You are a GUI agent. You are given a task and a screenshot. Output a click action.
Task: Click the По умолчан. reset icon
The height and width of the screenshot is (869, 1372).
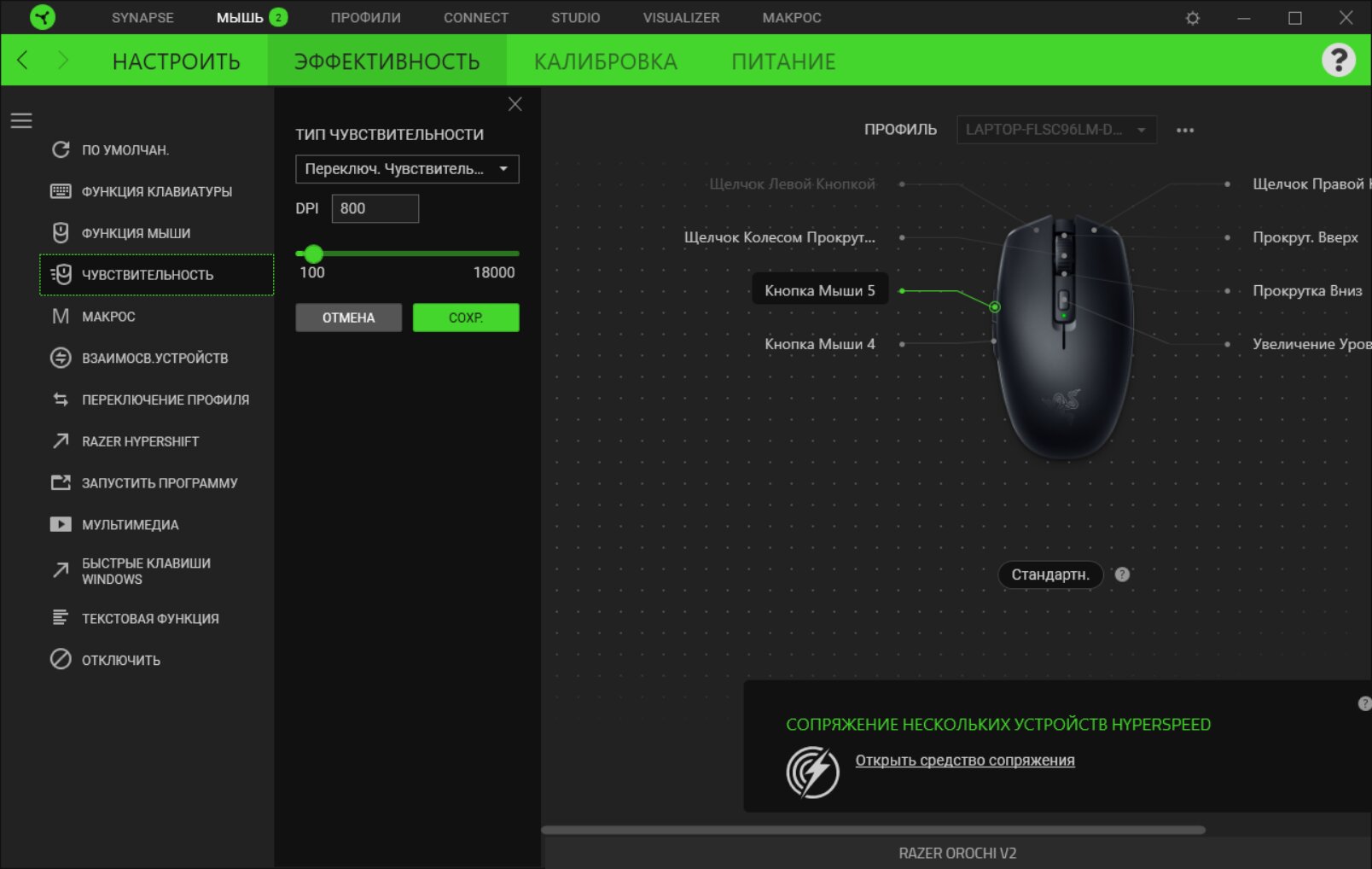(x=61, y=149)
